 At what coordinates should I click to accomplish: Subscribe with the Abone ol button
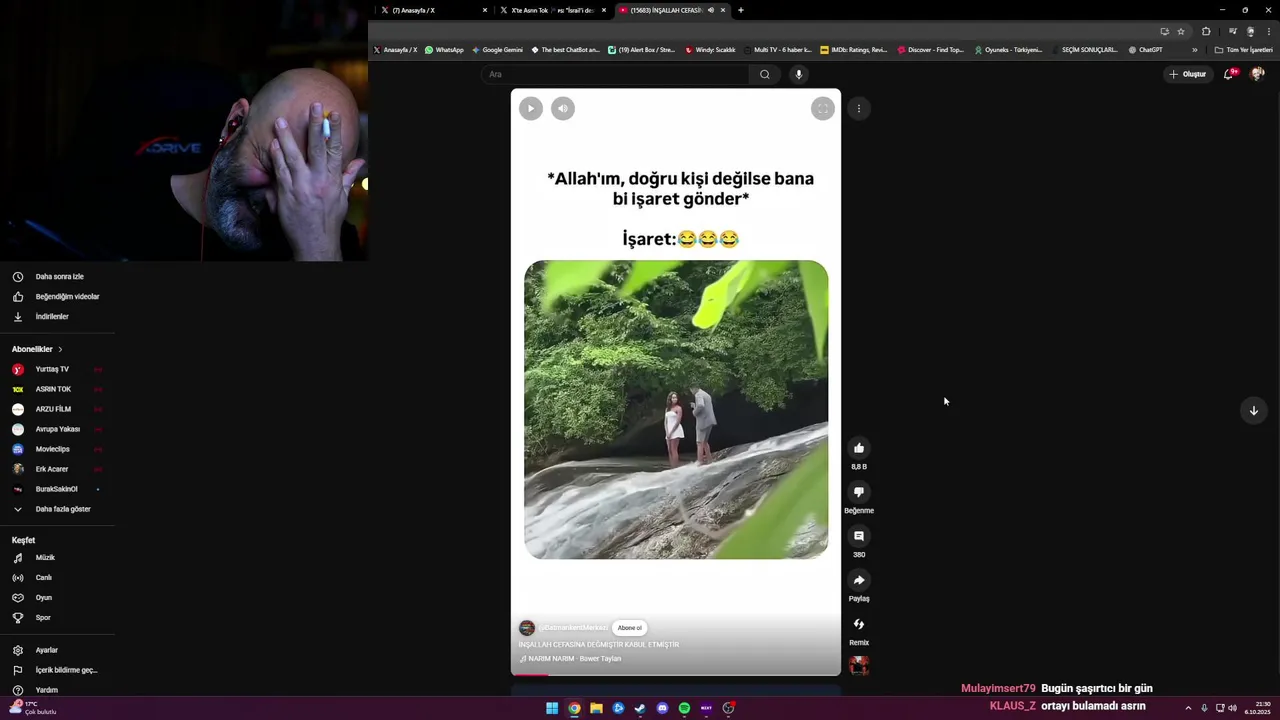coord(629,628)
